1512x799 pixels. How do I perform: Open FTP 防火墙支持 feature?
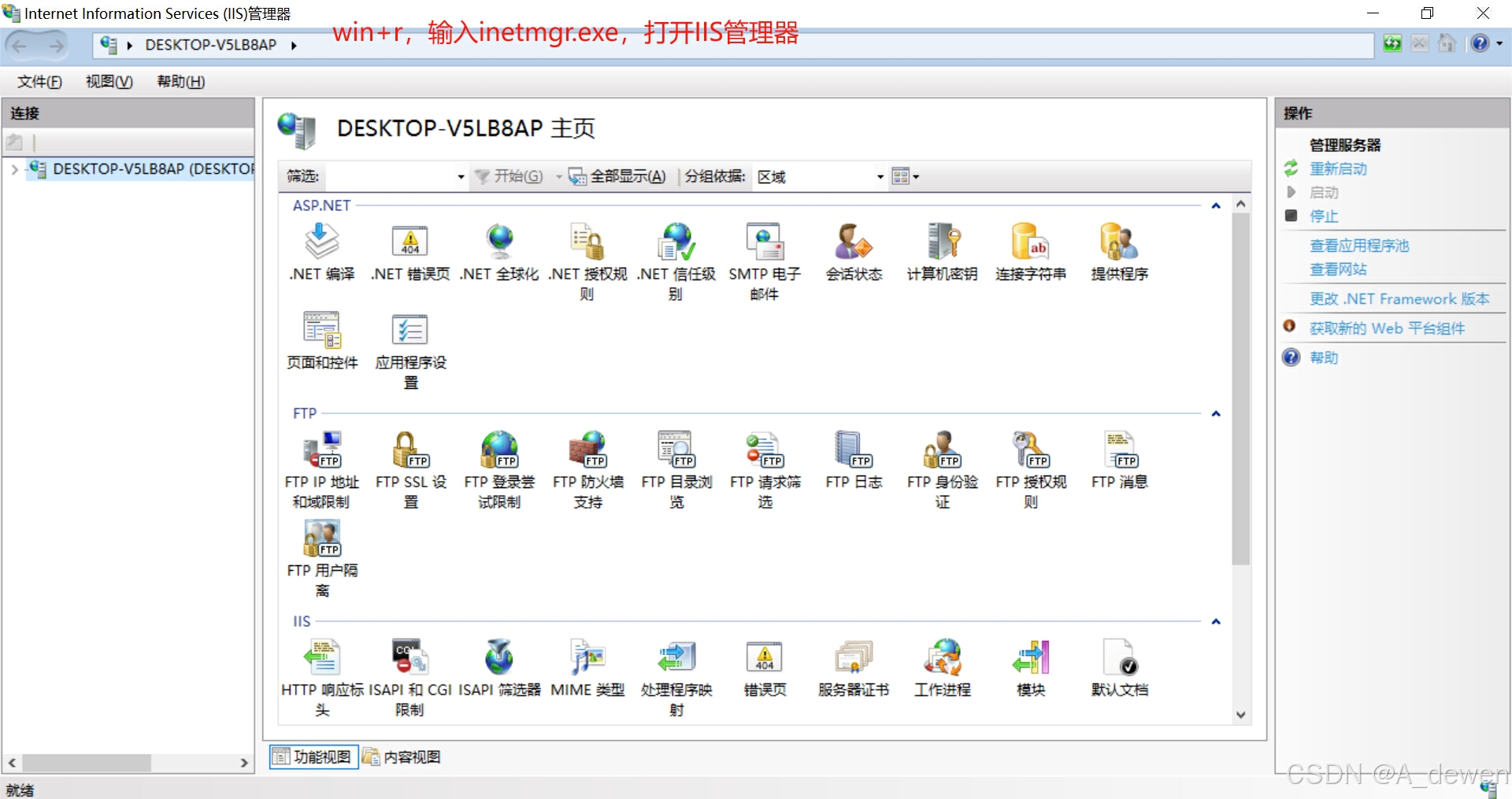[587, 470]
